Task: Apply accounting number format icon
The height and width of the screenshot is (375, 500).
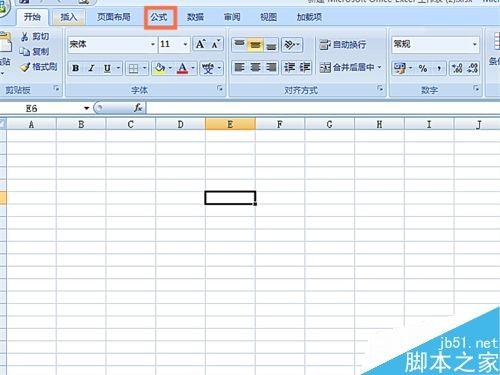Action: 399,68
